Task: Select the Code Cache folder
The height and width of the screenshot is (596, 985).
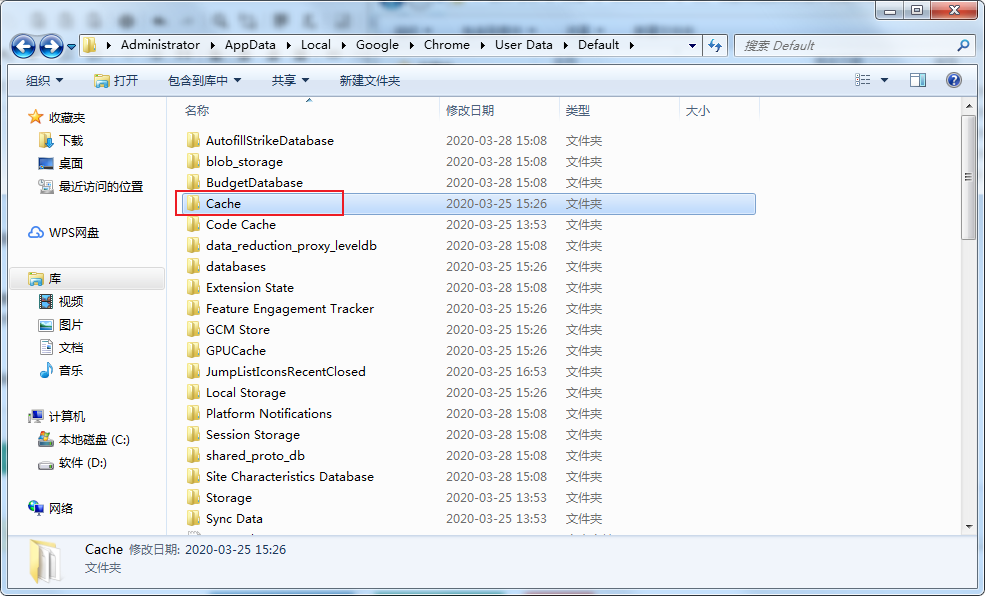Action: pos(240,225)
